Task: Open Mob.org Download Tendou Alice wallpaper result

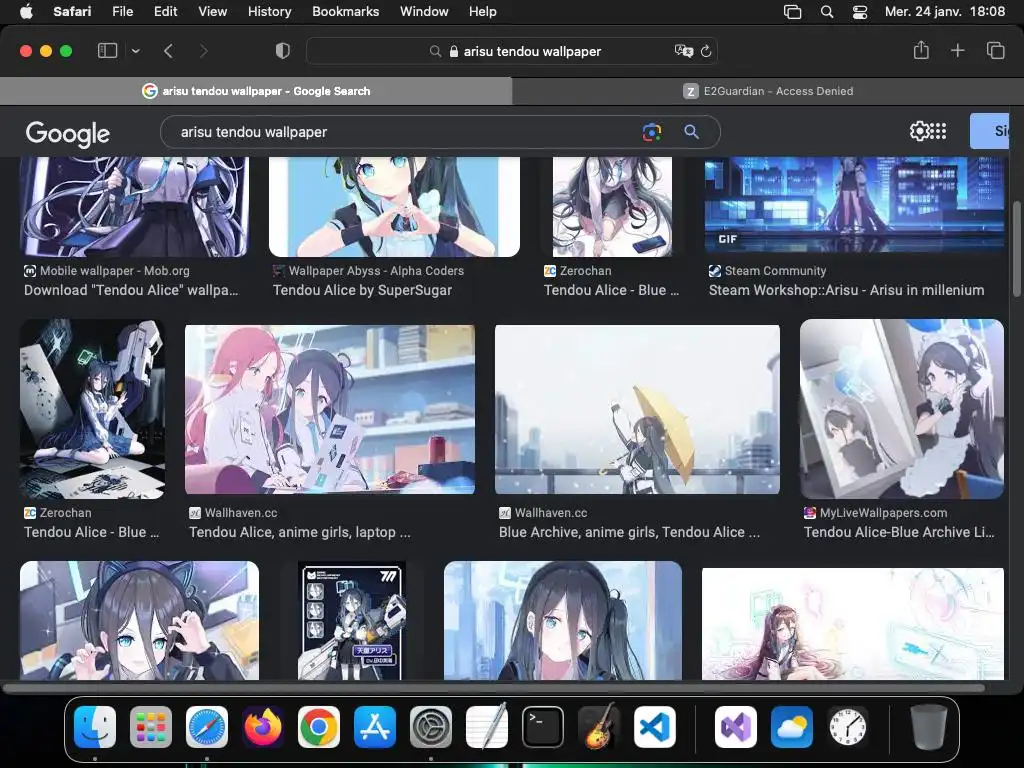Action: (x=131, y=290)
